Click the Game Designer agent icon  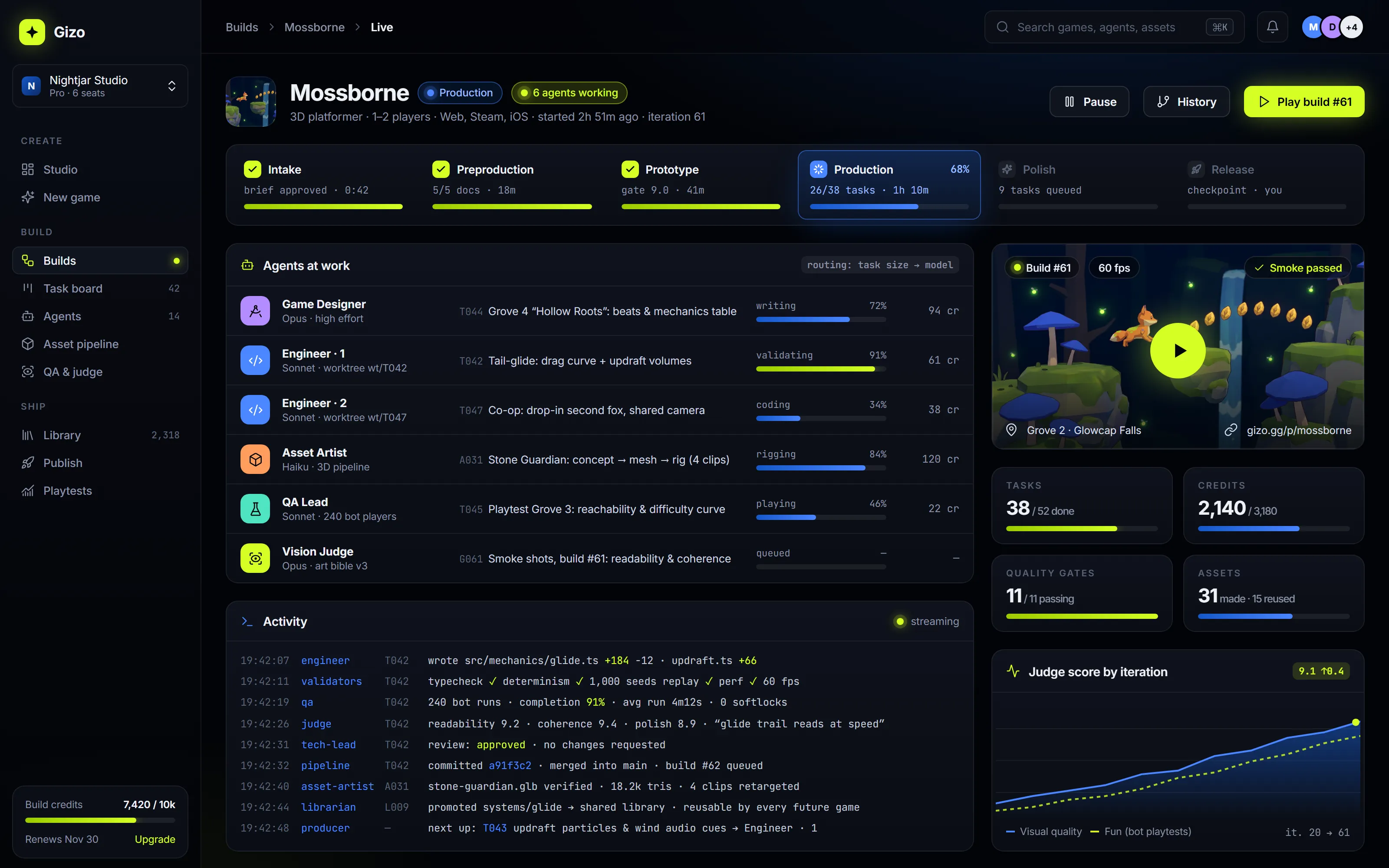click(255, 311)
